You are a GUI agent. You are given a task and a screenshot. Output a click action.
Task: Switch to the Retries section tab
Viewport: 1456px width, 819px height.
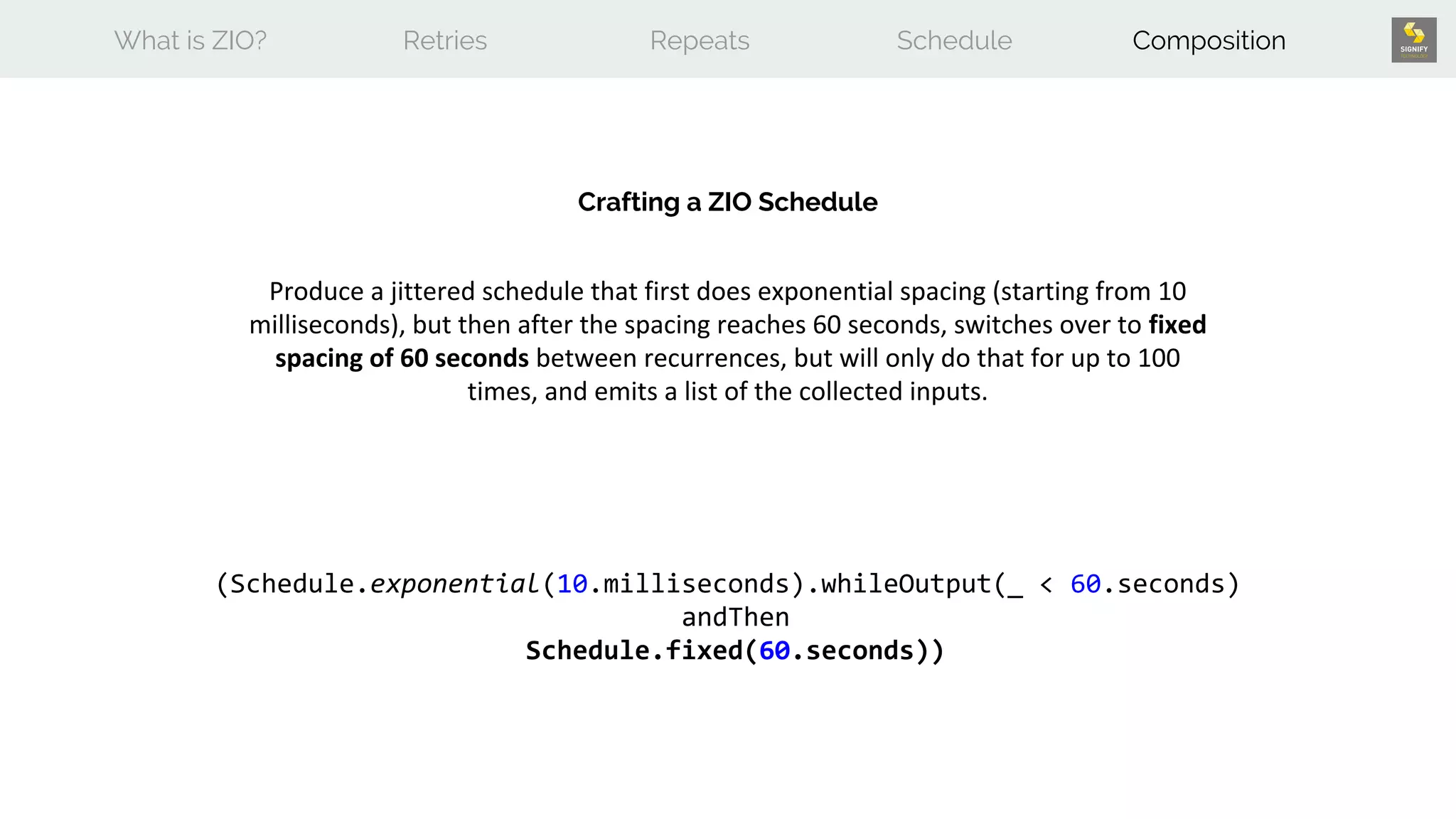[x=445, y=41]
